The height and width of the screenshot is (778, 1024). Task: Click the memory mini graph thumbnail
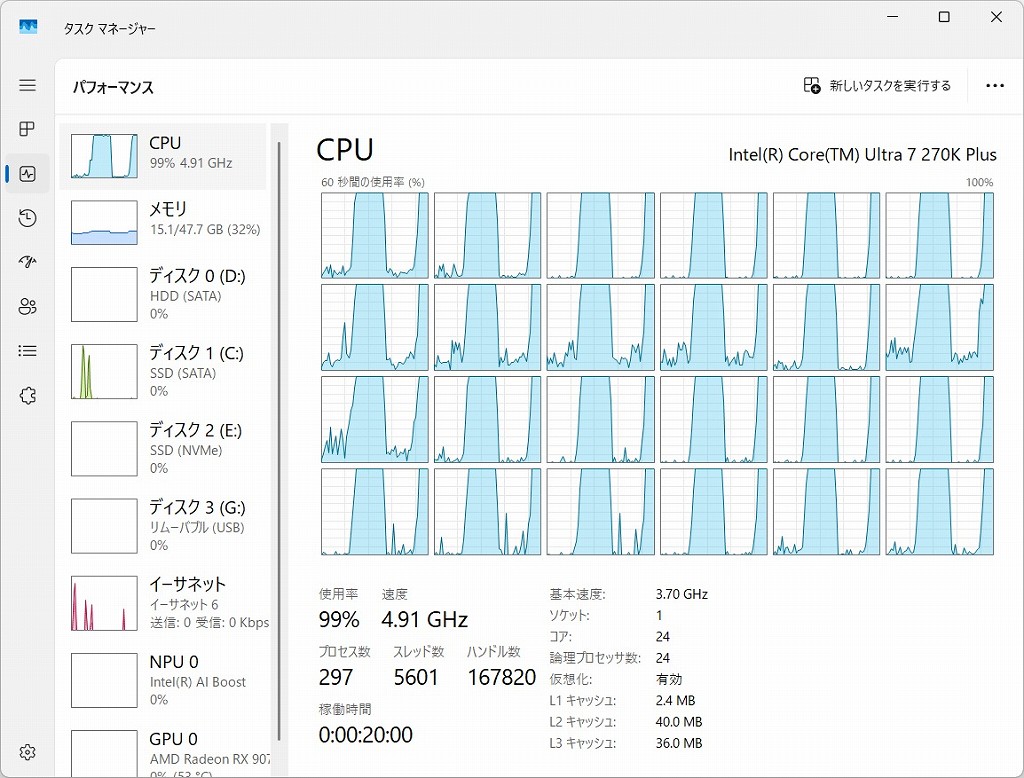[104, 223]
